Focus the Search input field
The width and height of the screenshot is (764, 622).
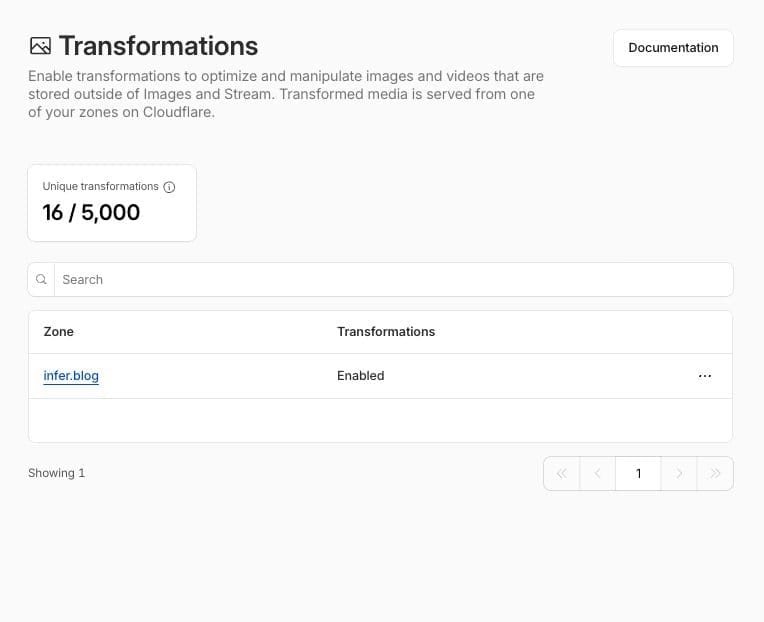pyautogui.click(x=394, y=280)
